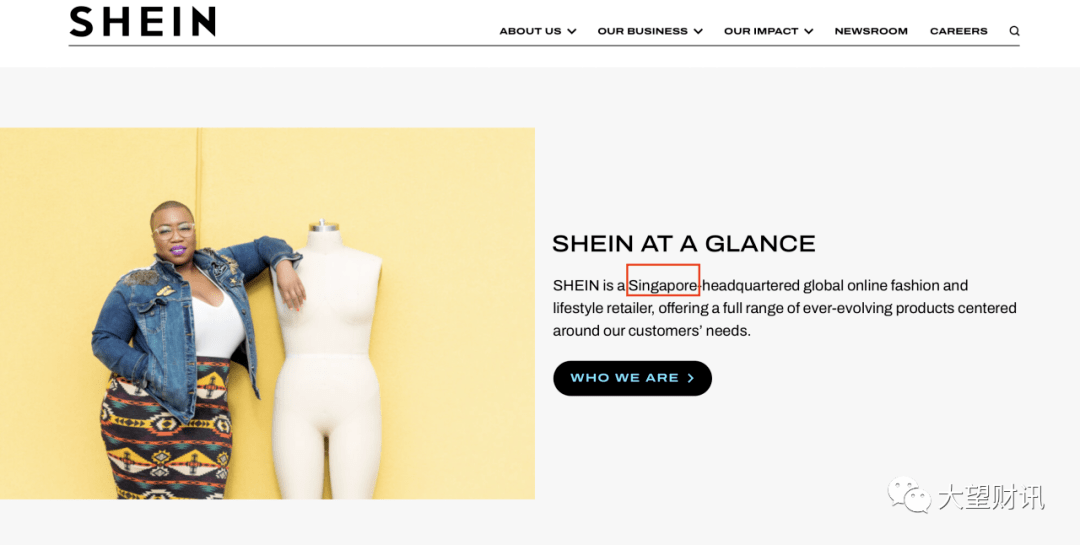Open the CAREERS link
The width and height of the screenshot is (1080, 545).
click(959, 31)
